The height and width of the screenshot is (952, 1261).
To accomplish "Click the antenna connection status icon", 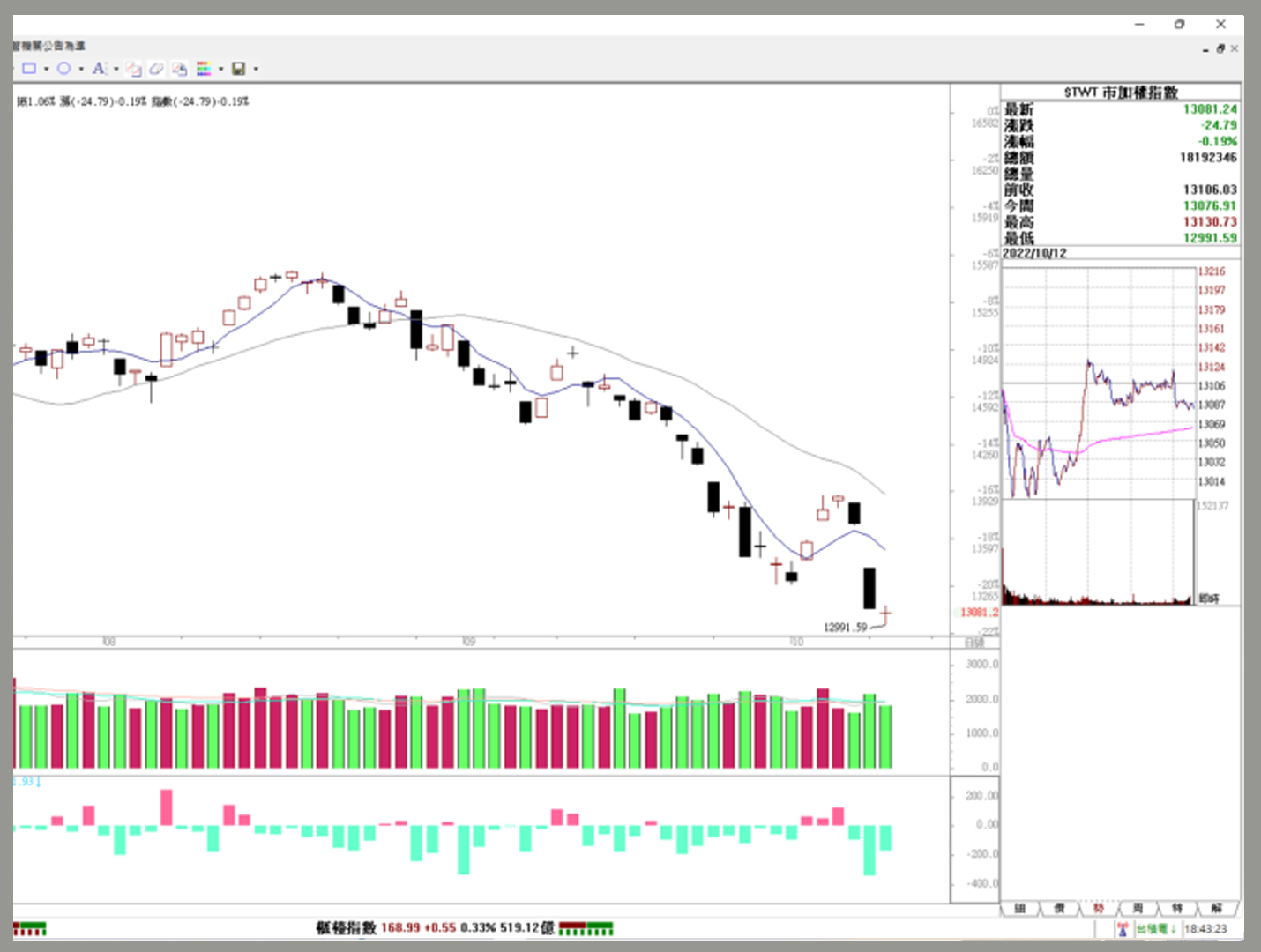I will point(1123,929).
